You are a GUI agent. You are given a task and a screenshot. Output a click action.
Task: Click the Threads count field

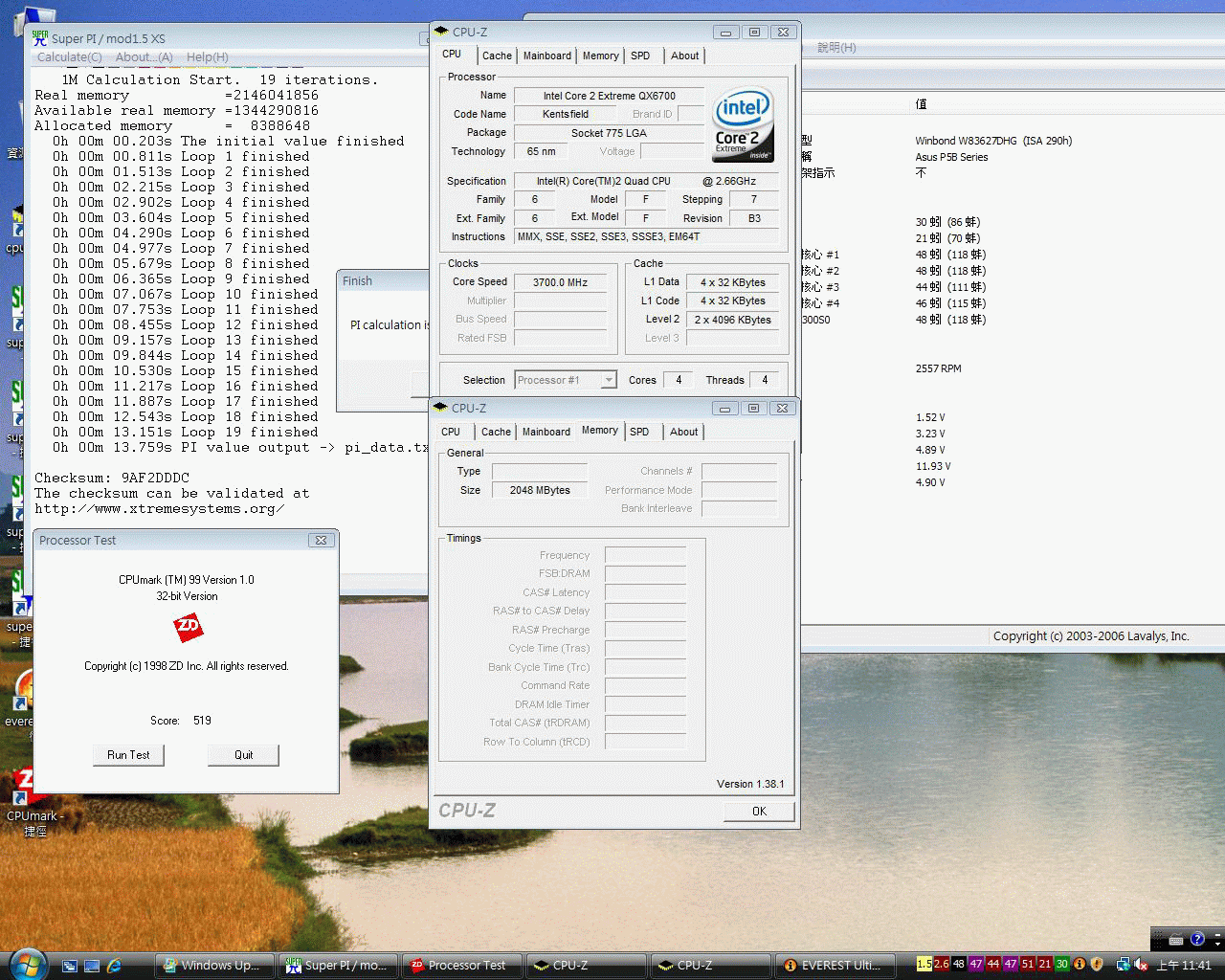[x=765, y=380]
